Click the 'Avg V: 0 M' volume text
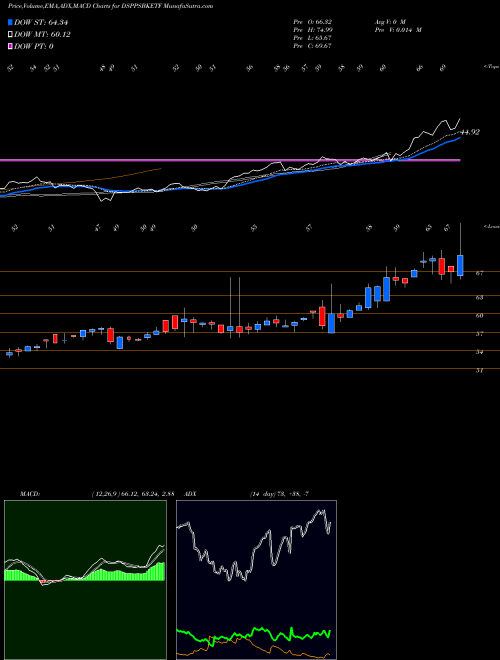The width and height of the screenshot is (500, 660). [390, 22]
